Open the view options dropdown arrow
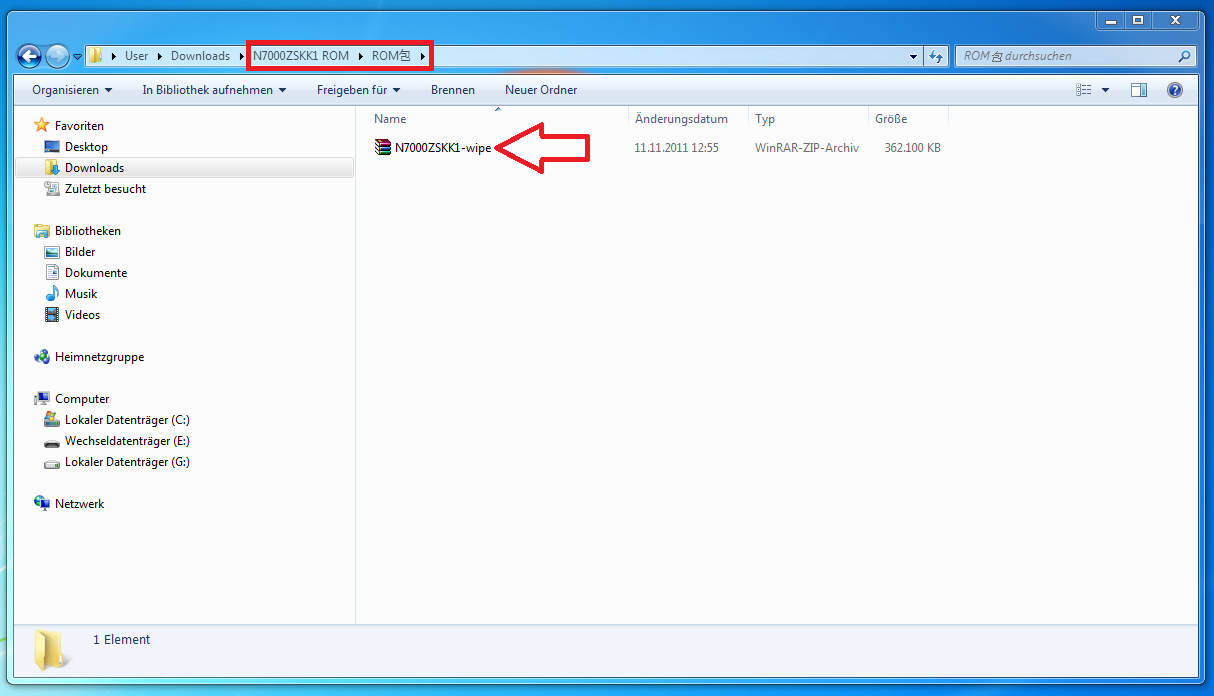 point(1105,90)
